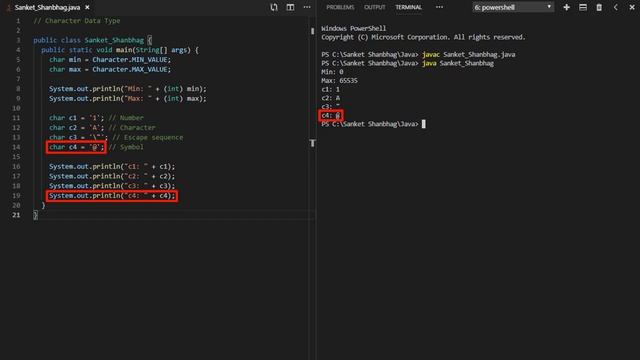Split the terminal panel
This screenshot has width=640, height=360.
(x=583, y=7)
